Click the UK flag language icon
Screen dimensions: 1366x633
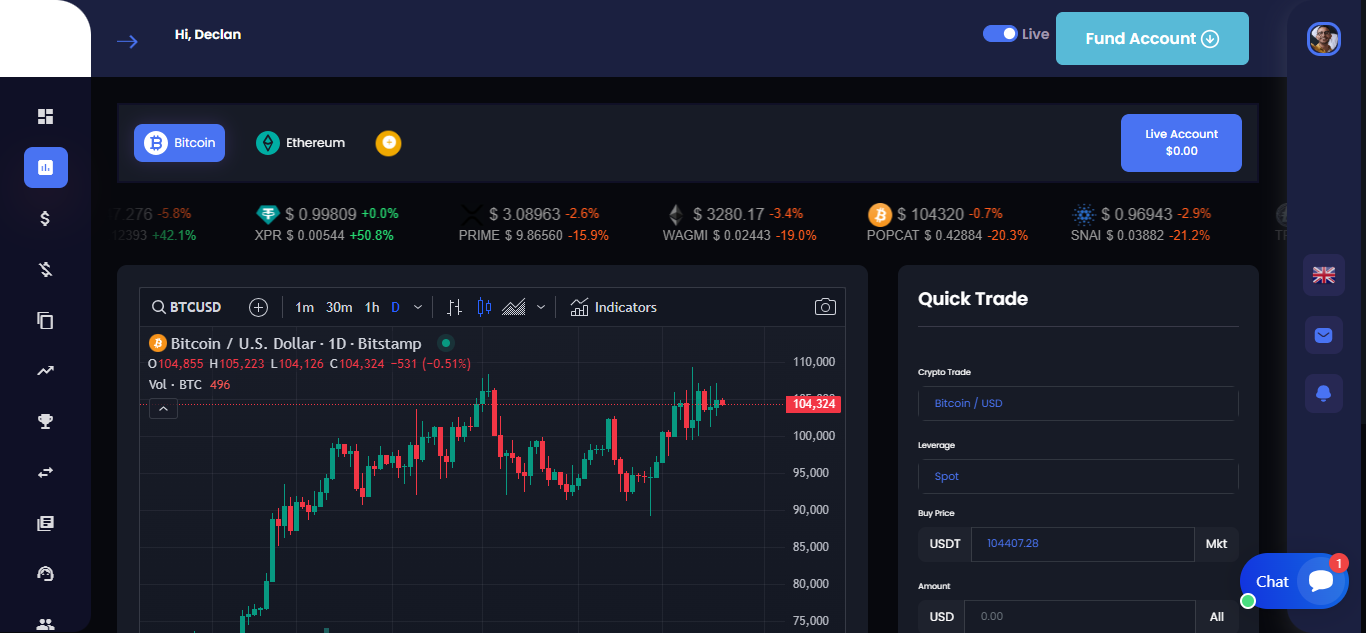coord(1323,275)
